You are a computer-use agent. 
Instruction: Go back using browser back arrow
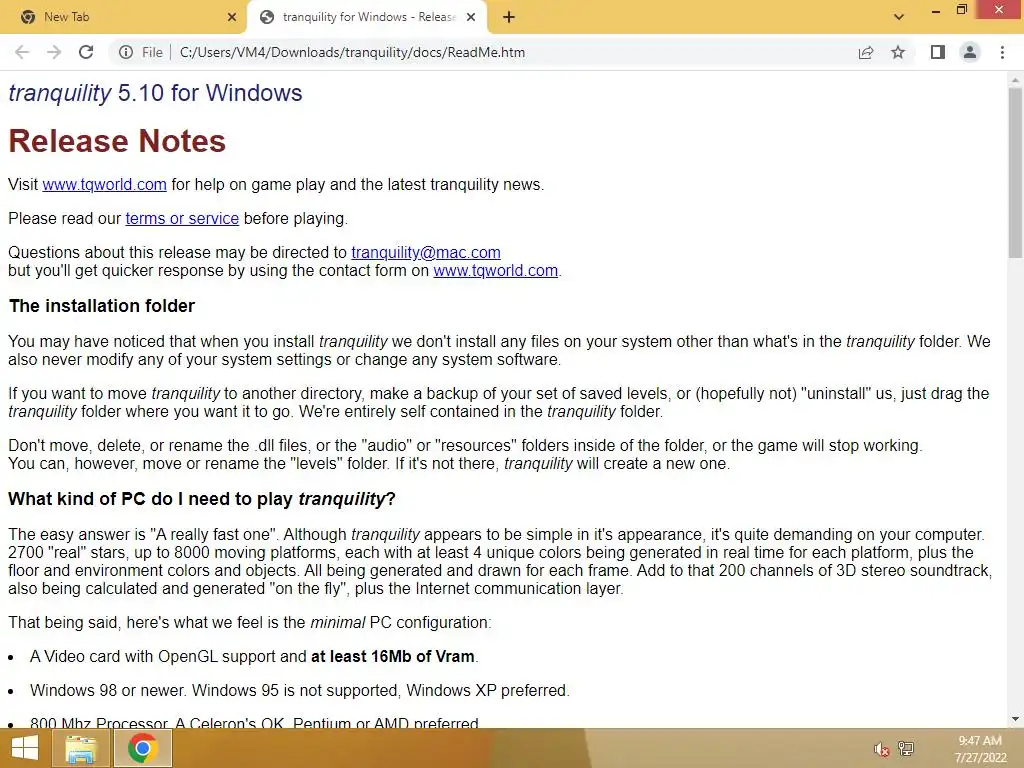[x=22, y=52]
